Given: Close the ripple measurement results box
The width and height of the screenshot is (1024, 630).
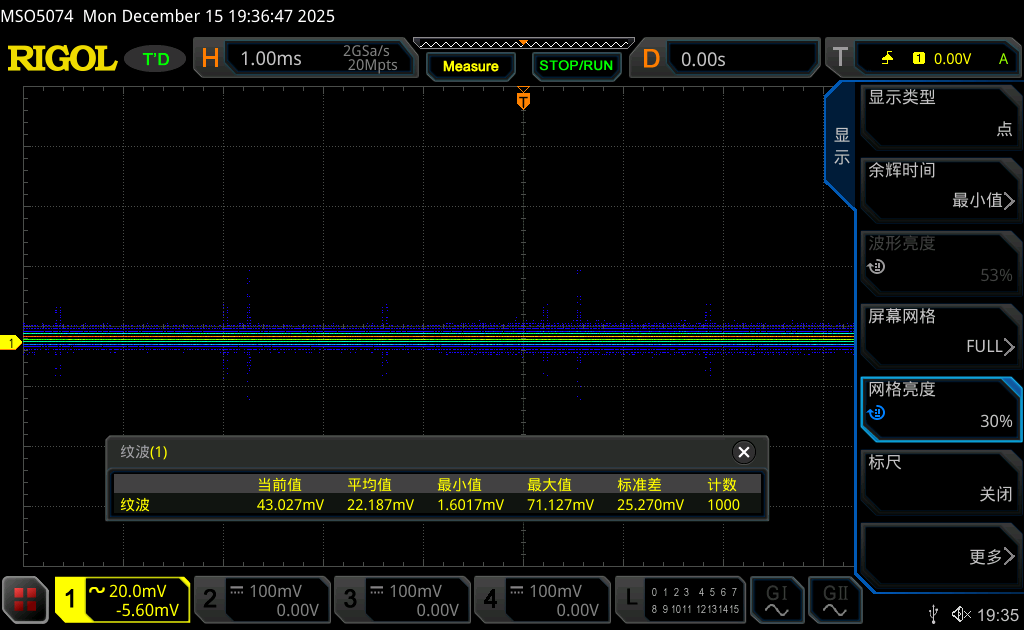Looking at the screenshot, I should click(x=743, y=452).
